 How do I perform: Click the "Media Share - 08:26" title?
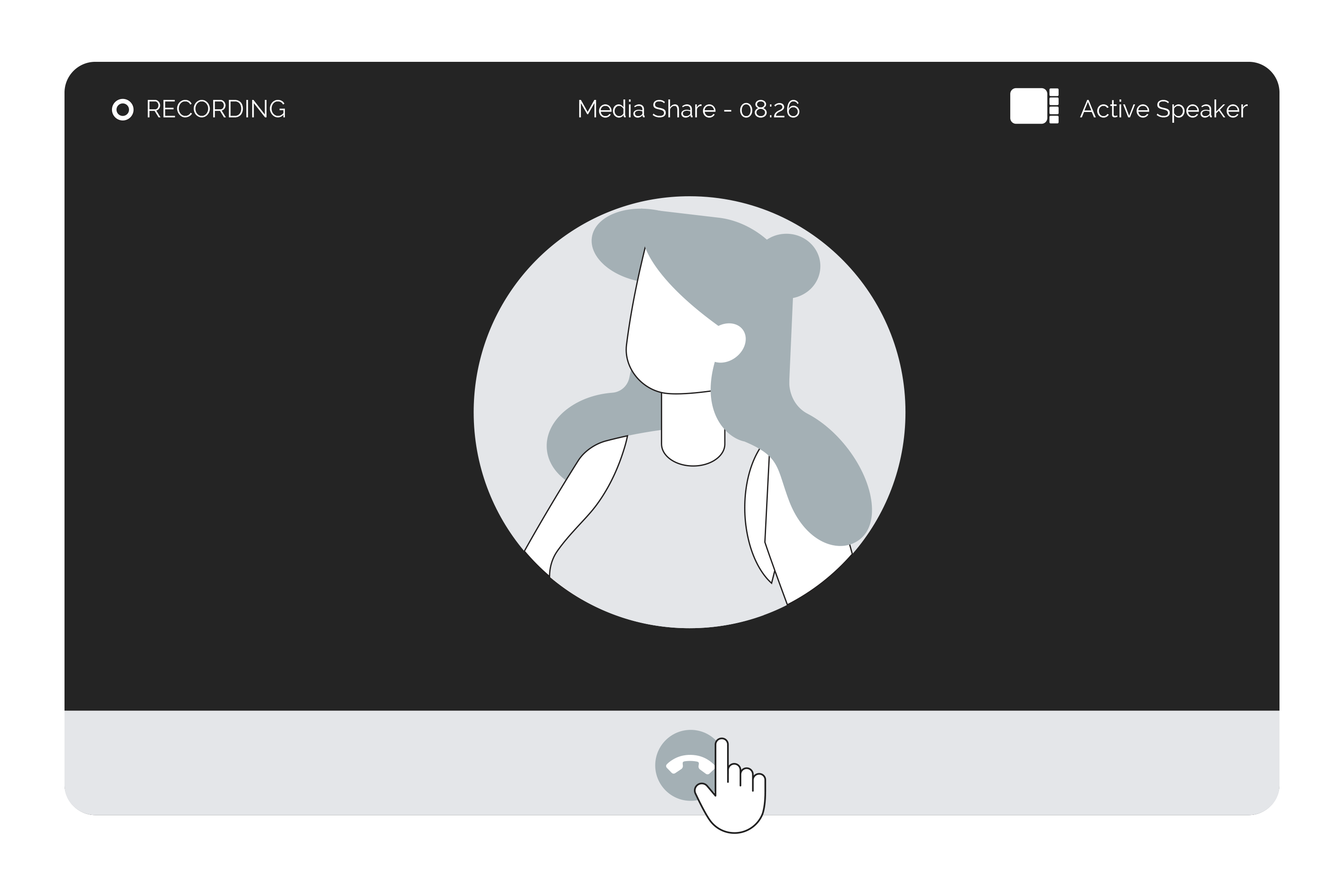(689, 109)
